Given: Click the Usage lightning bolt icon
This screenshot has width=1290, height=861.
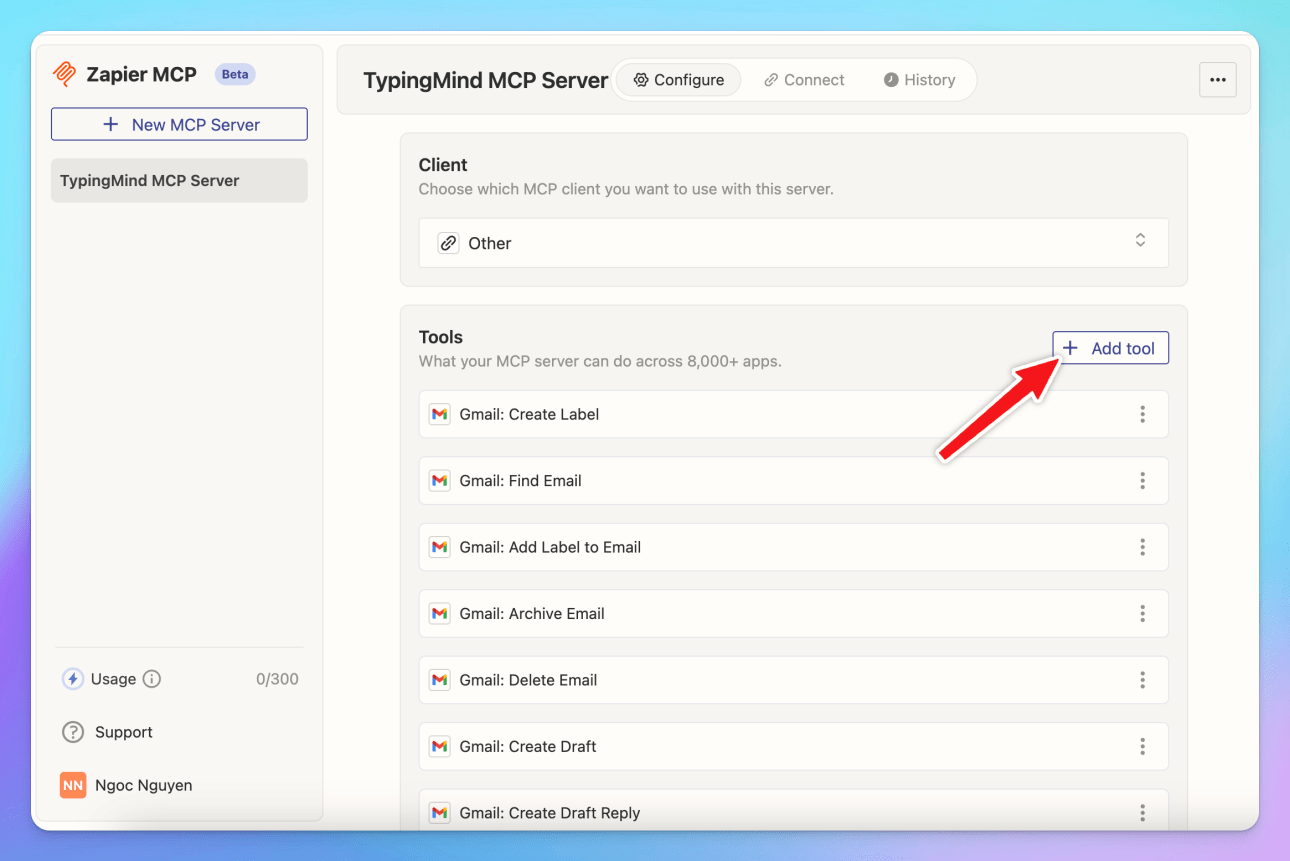Looking at the screenshot, I should pos(72,679).
